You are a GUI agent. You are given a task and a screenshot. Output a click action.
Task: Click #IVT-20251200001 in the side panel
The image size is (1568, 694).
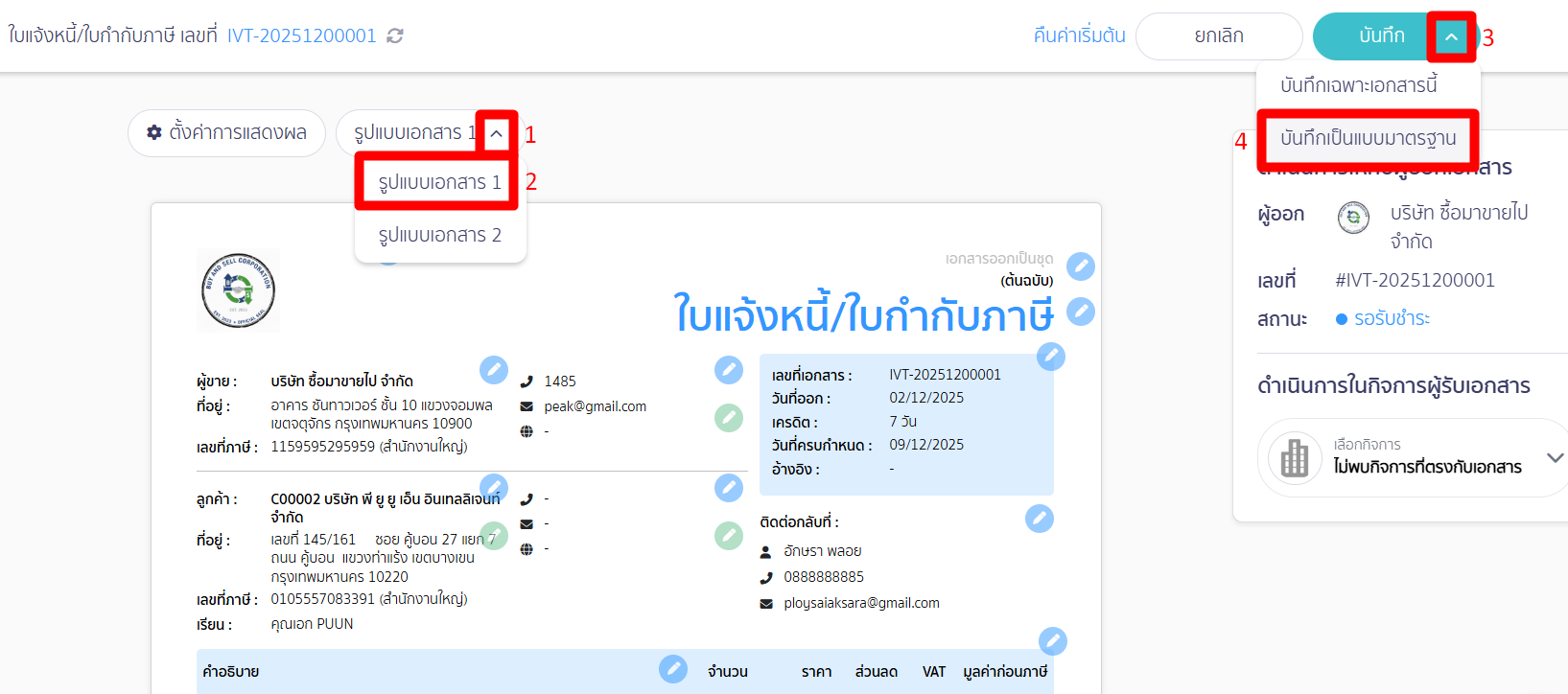pyautogui.click(x=1415, y=281)
